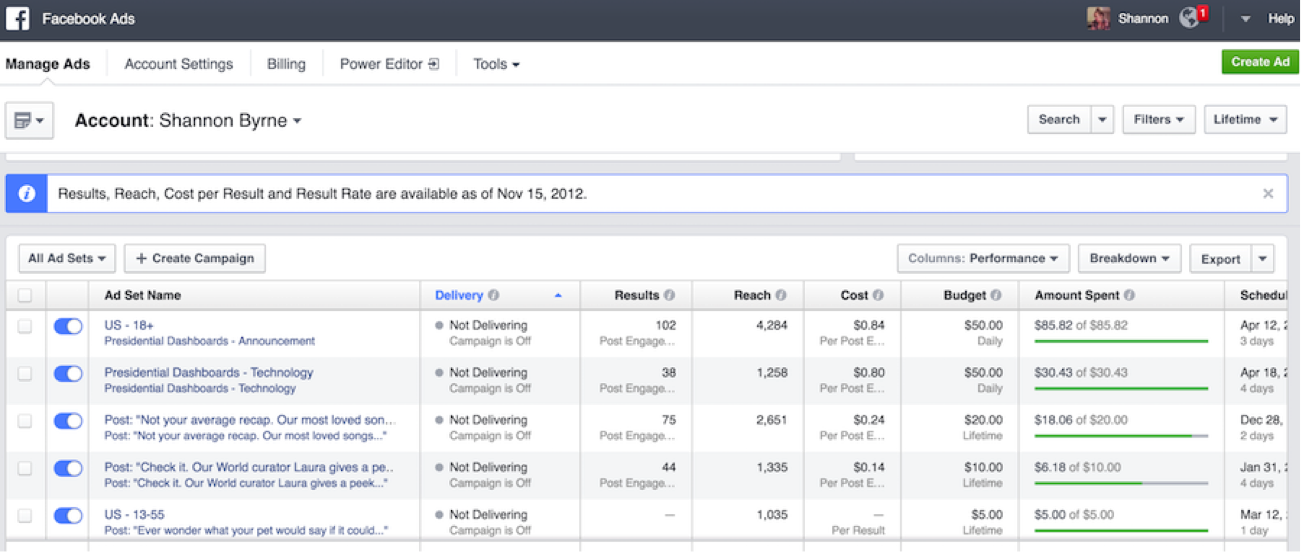Image resolution: width=1301 pixels, height=552 pixels.
Task: Click the info icon beside Delivery header
Action: (x=494, y=296)
